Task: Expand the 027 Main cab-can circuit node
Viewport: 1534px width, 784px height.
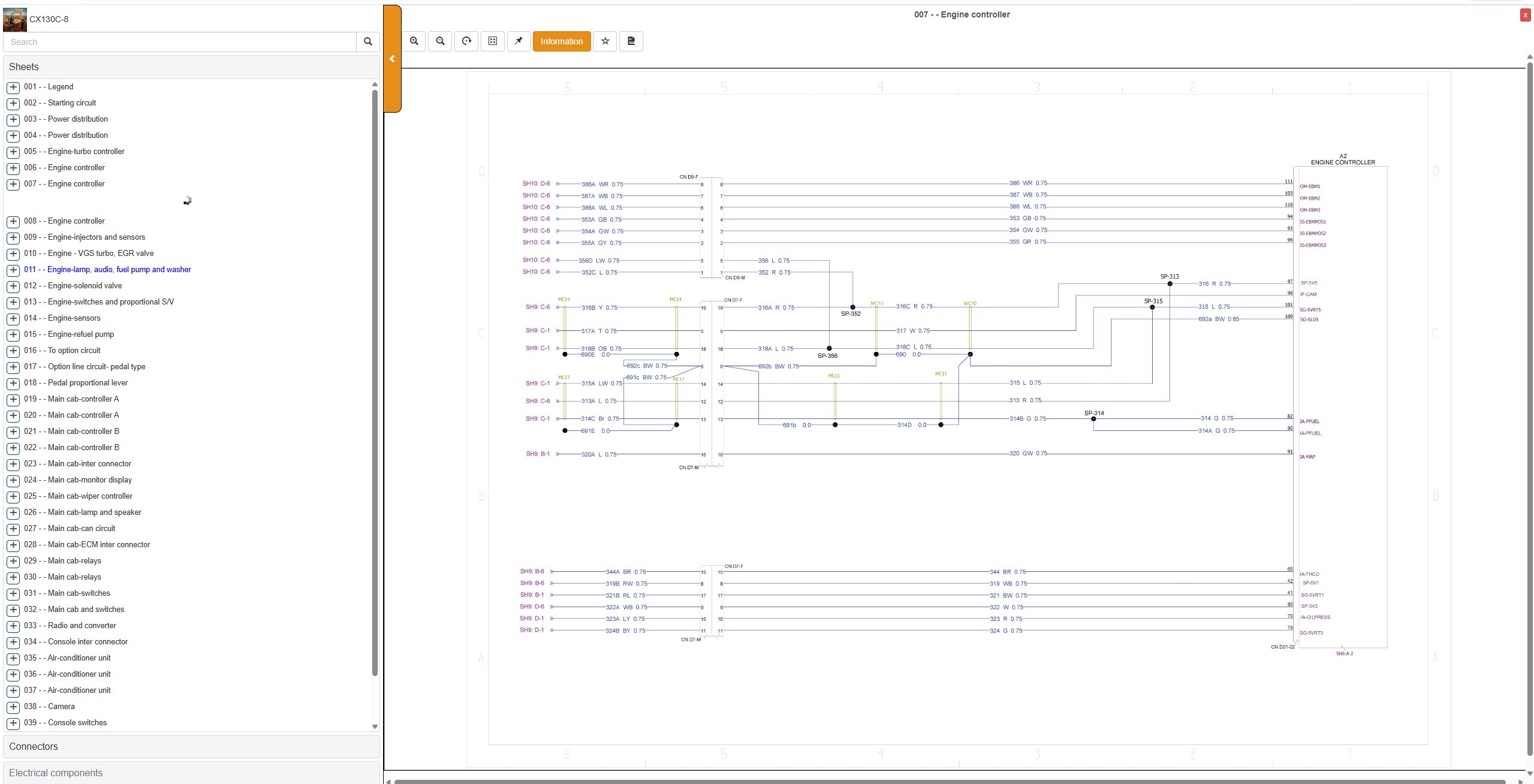Action: [13, 529]
